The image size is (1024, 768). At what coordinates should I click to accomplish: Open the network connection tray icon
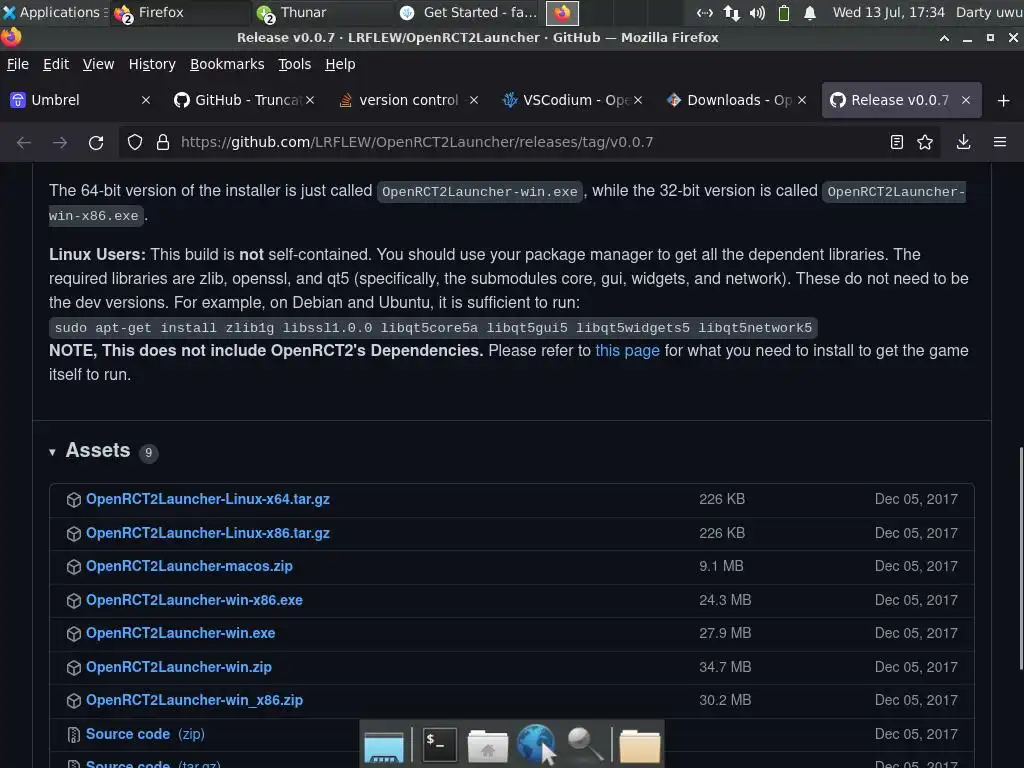[731, 12]
